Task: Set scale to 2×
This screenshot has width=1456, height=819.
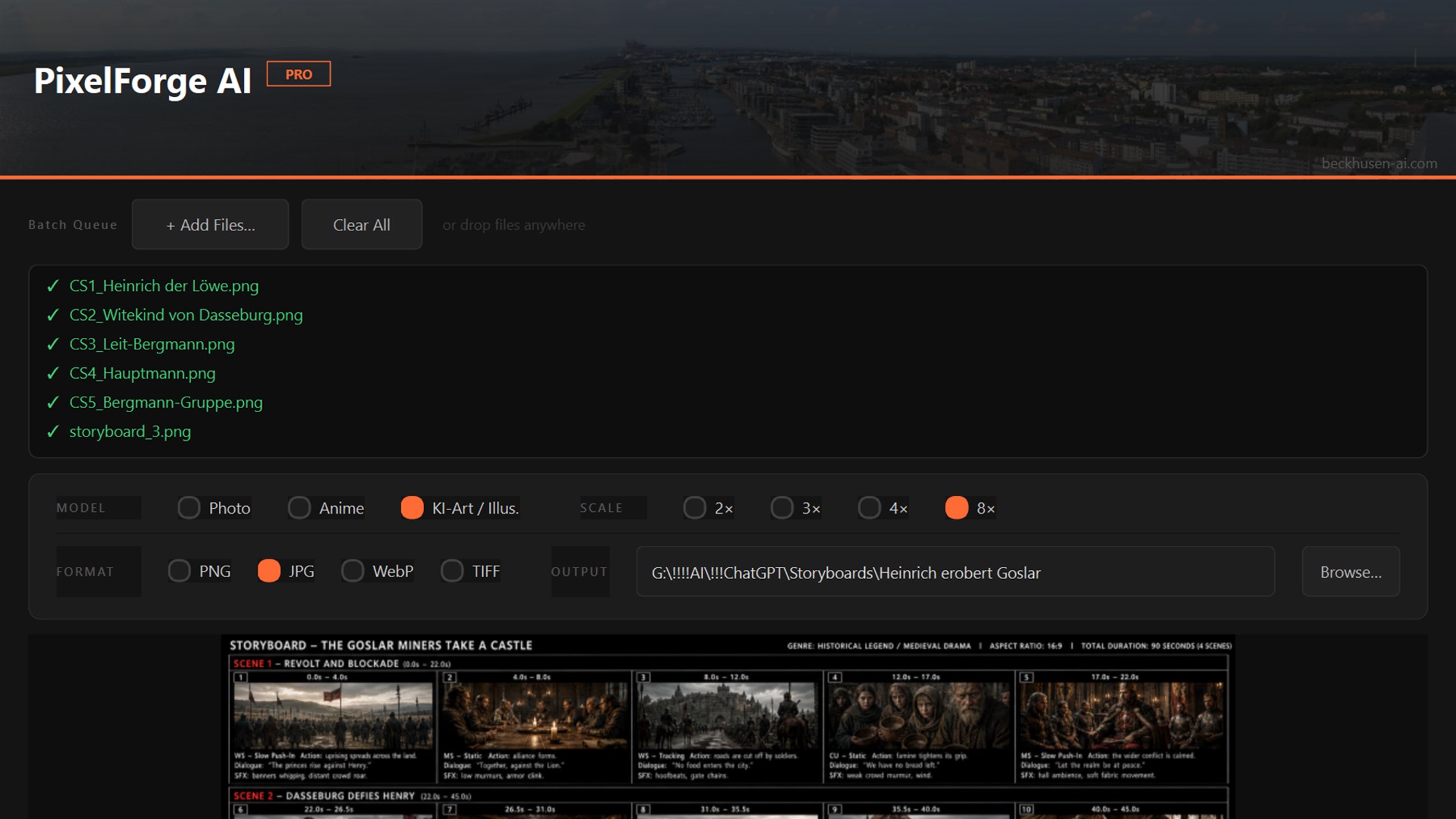Action: [694, 508]
